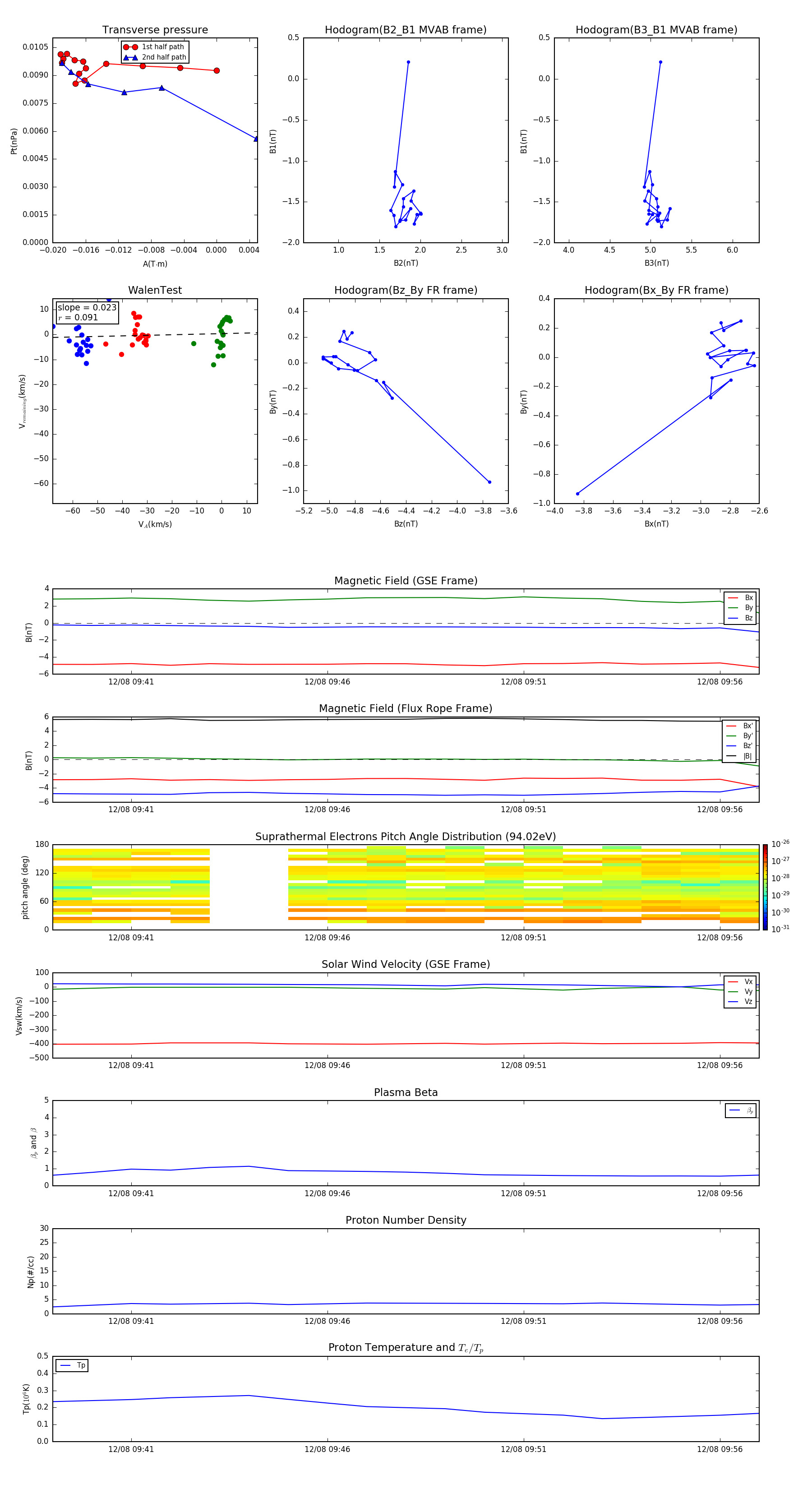Click the "Vremaining(km/s)" y-axis label
812x1489 pixels.
pos(22,401)
